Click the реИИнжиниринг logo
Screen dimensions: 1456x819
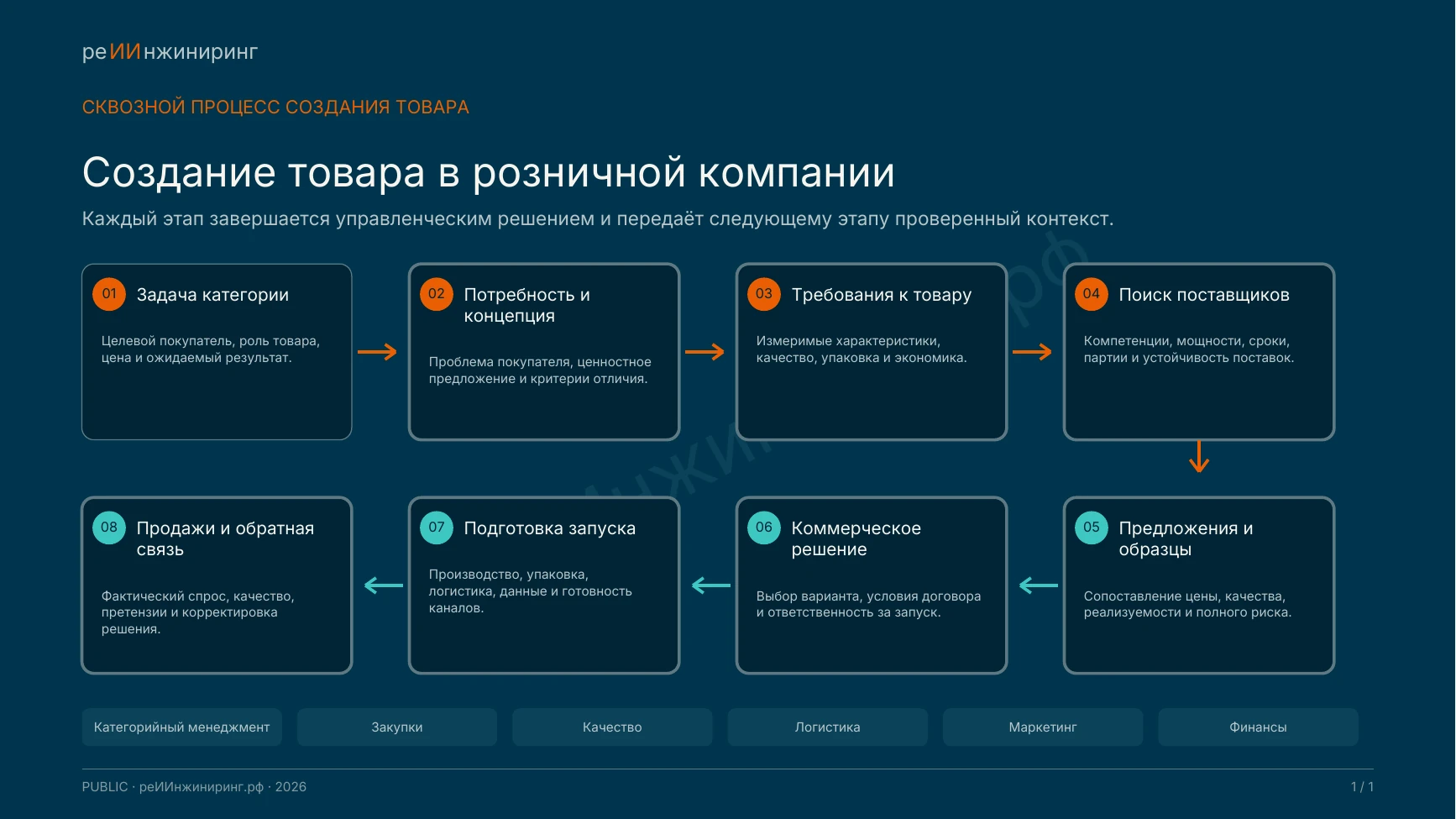coord(170,52)
